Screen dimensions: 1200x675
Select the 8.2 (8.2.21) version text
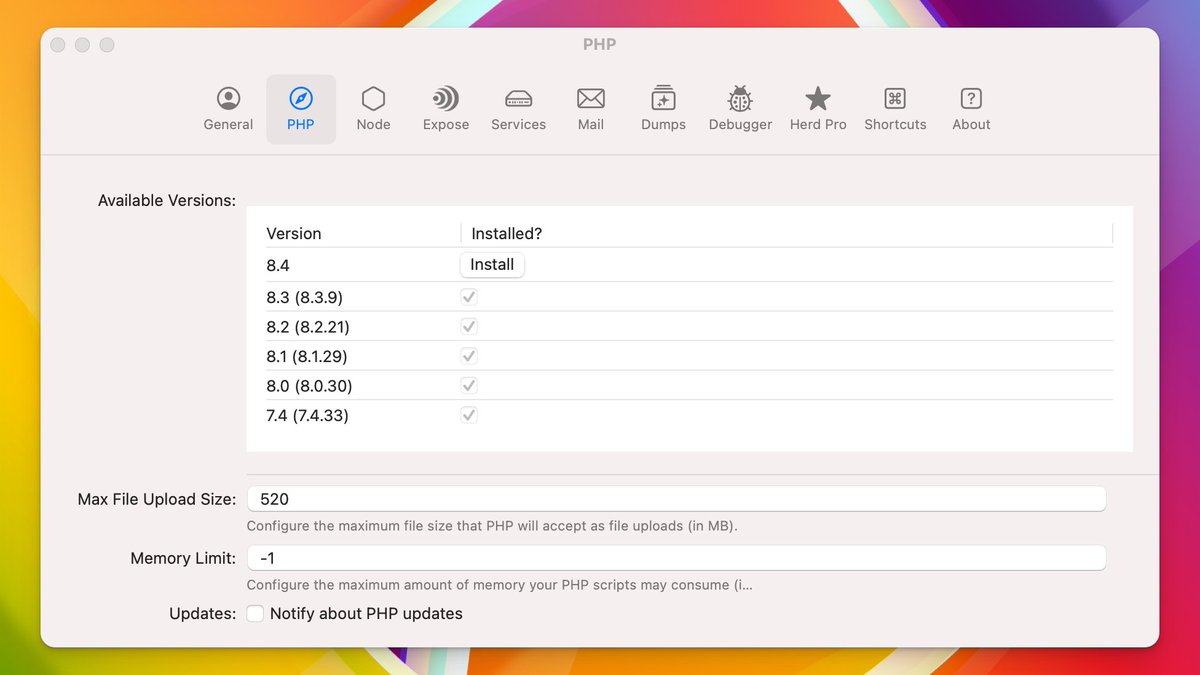click(x=308, y=327)
